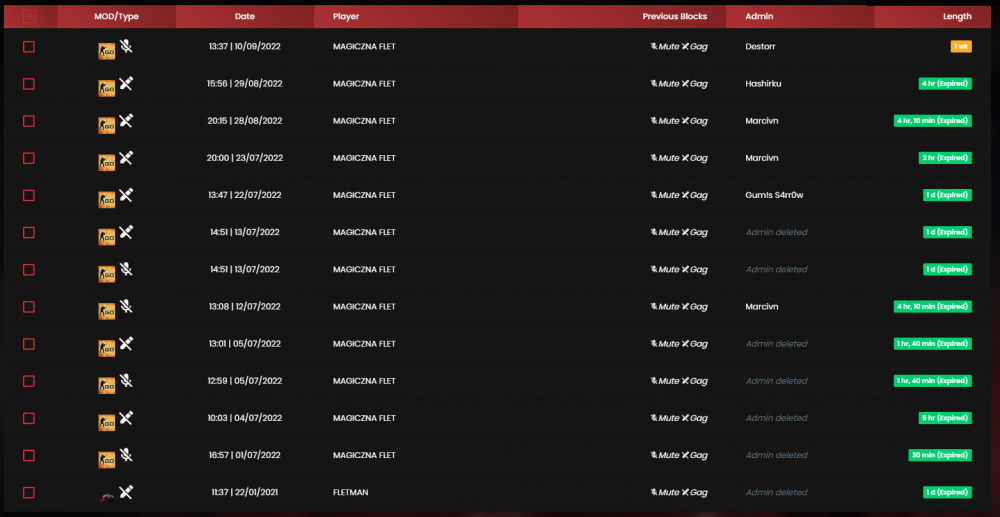Viewport: 1000px width, 517px height.
Task: Click the mod icon in the FLETMAN row
Action: (x=107, y=497)
